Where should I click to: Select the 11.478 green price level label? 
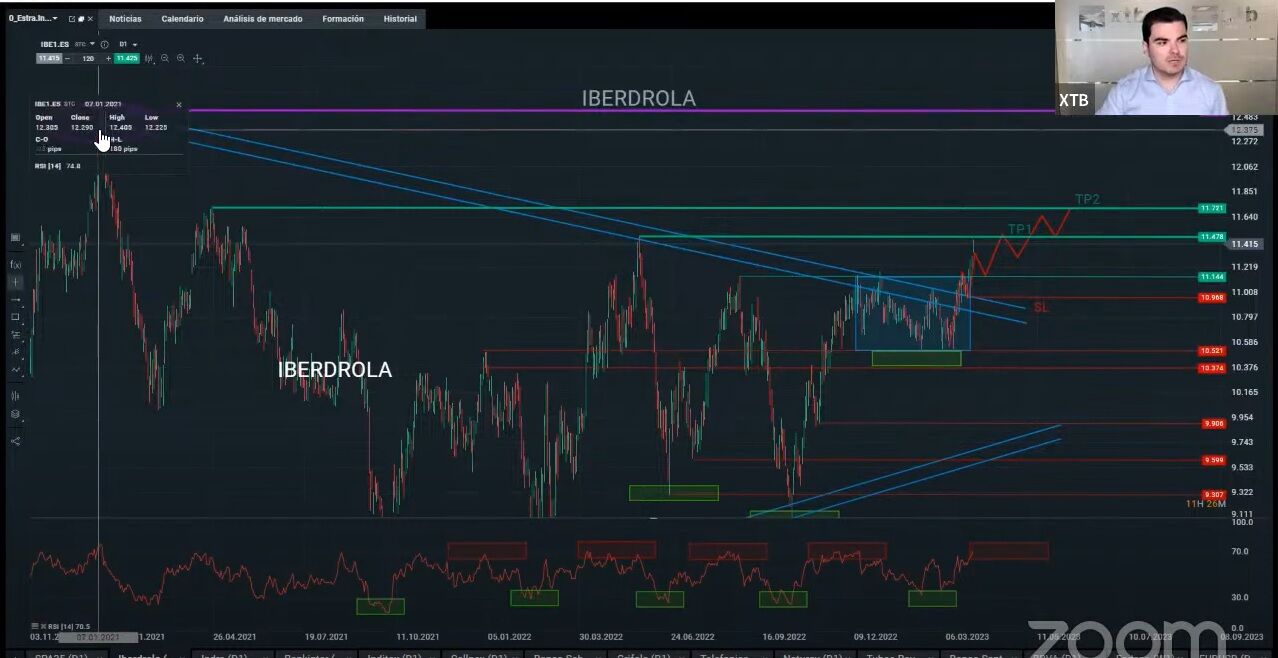(1212, 237)
